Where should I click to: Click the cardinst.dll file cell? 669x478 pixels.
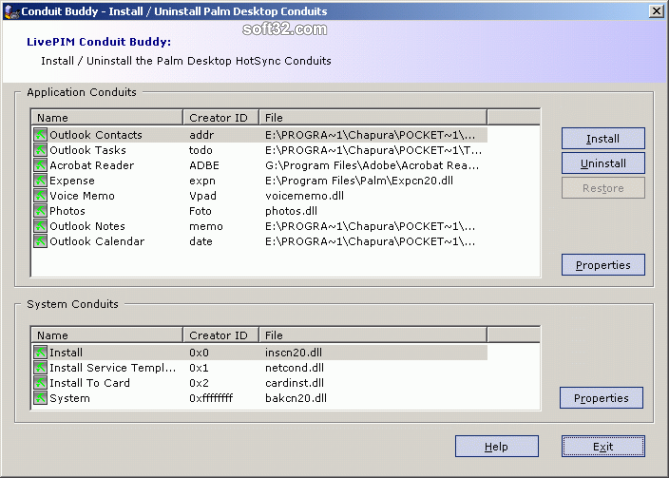[x=294, y=383]
